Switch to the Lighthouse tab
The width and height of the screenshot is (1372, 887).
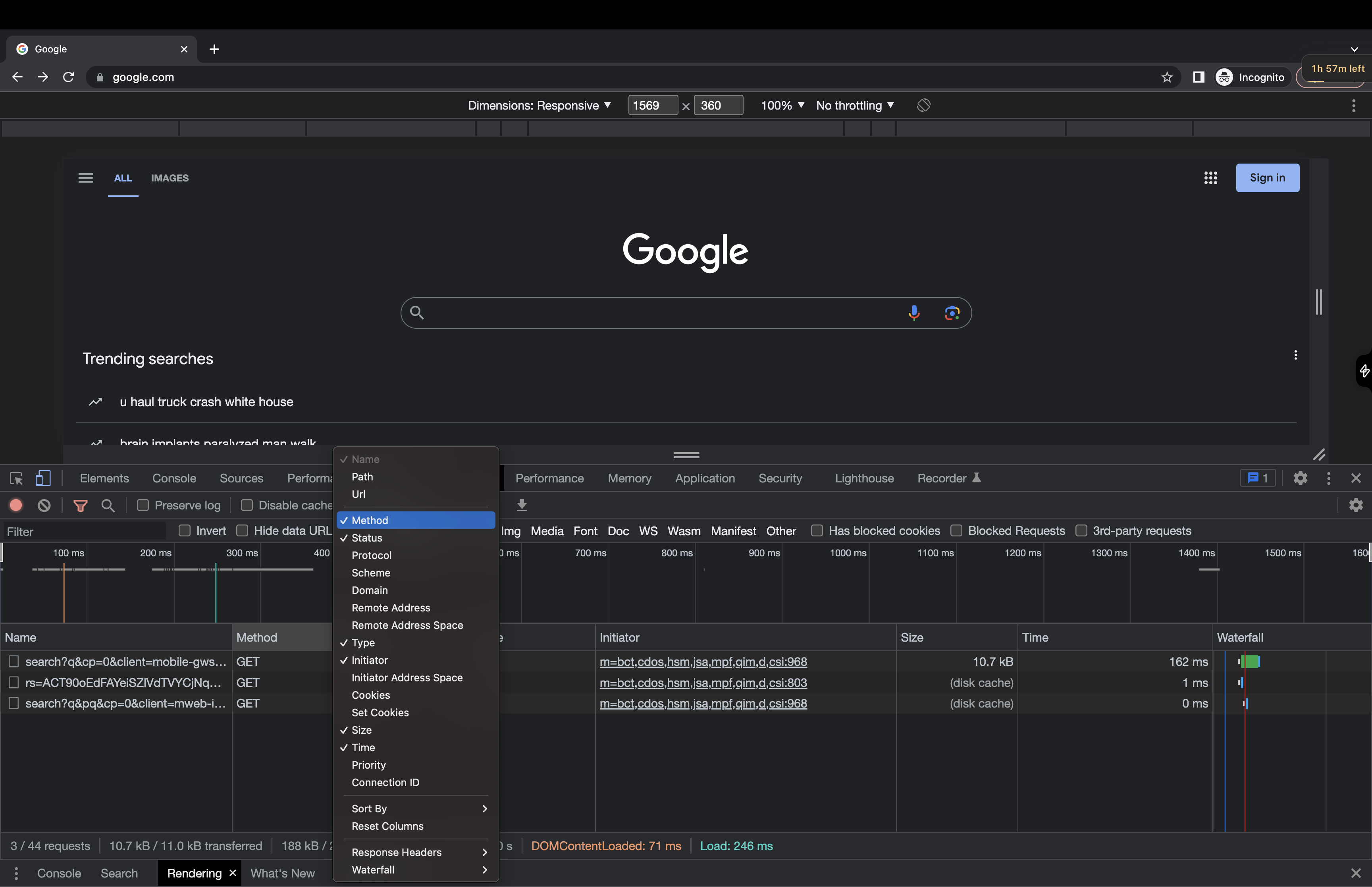coord(864,478)
